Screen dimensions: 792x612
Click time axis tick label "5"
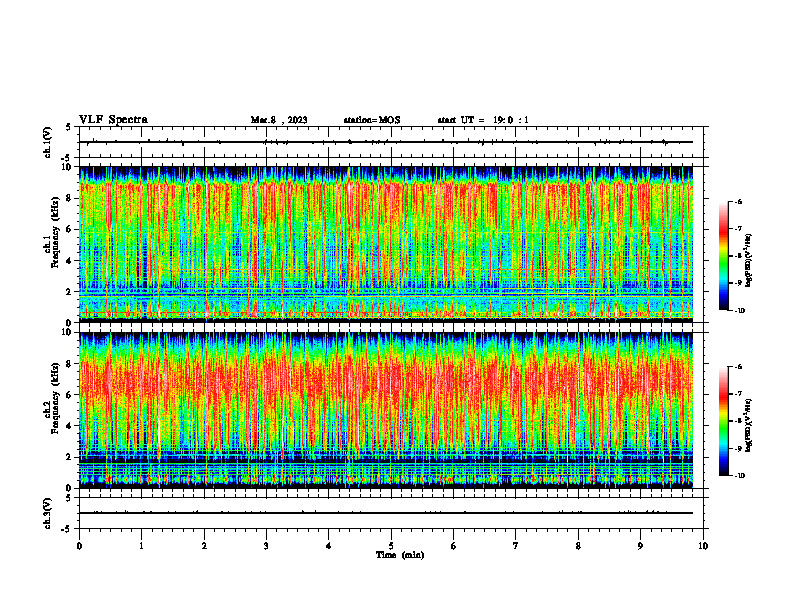pos(391,546)
